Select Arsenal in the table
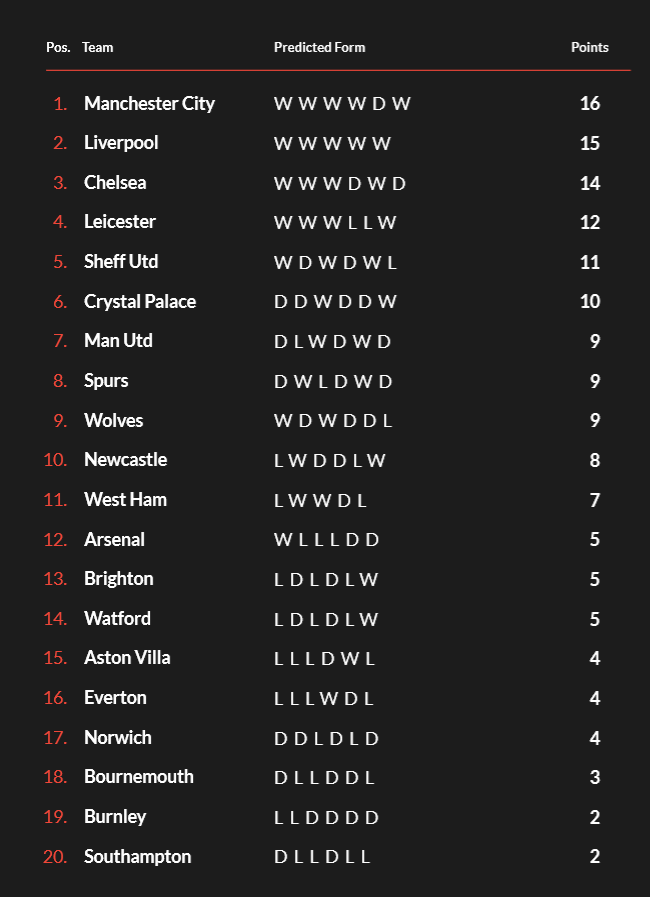This screenshot has width=650, height=897. [114, 540]
